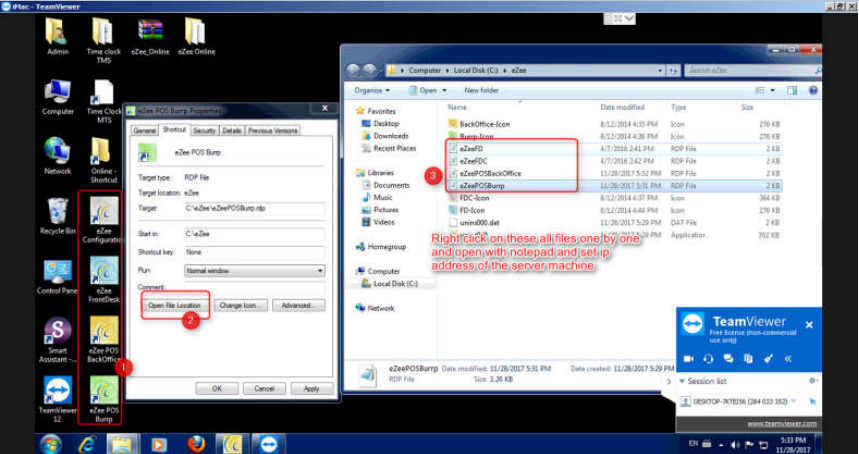The height and width of the screenshot is (454, 859).
Task: Sort files by Date modified column
Action: (622, 107)
